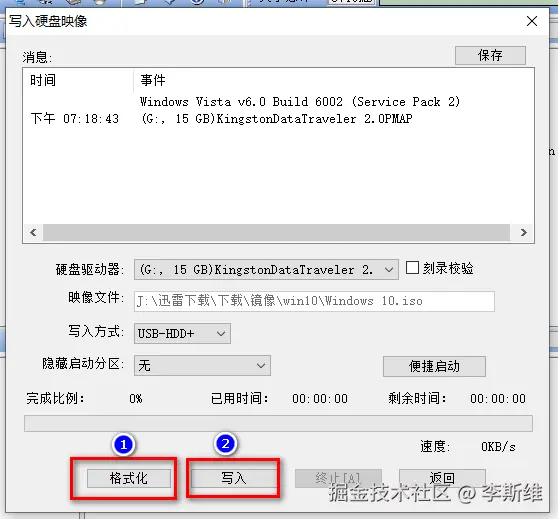The image size is (558, 519).
Task: Enable the 刻录校验 checkbox
Action: pos(412,268)
